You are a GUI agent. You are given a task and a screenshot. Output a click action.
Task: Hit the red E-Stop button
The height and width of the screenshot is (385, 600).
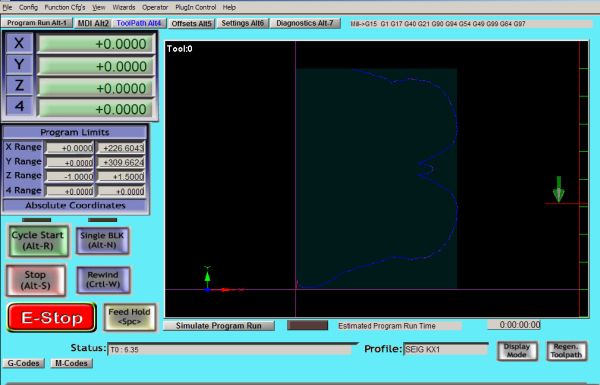tap(51, 318)
